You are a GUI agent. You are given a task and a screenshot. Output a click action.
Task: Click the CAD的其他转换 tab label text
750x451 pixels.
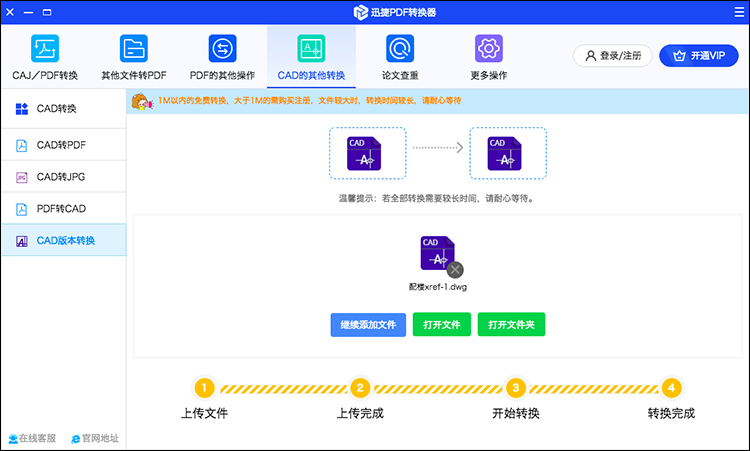(x=311, y=76)
